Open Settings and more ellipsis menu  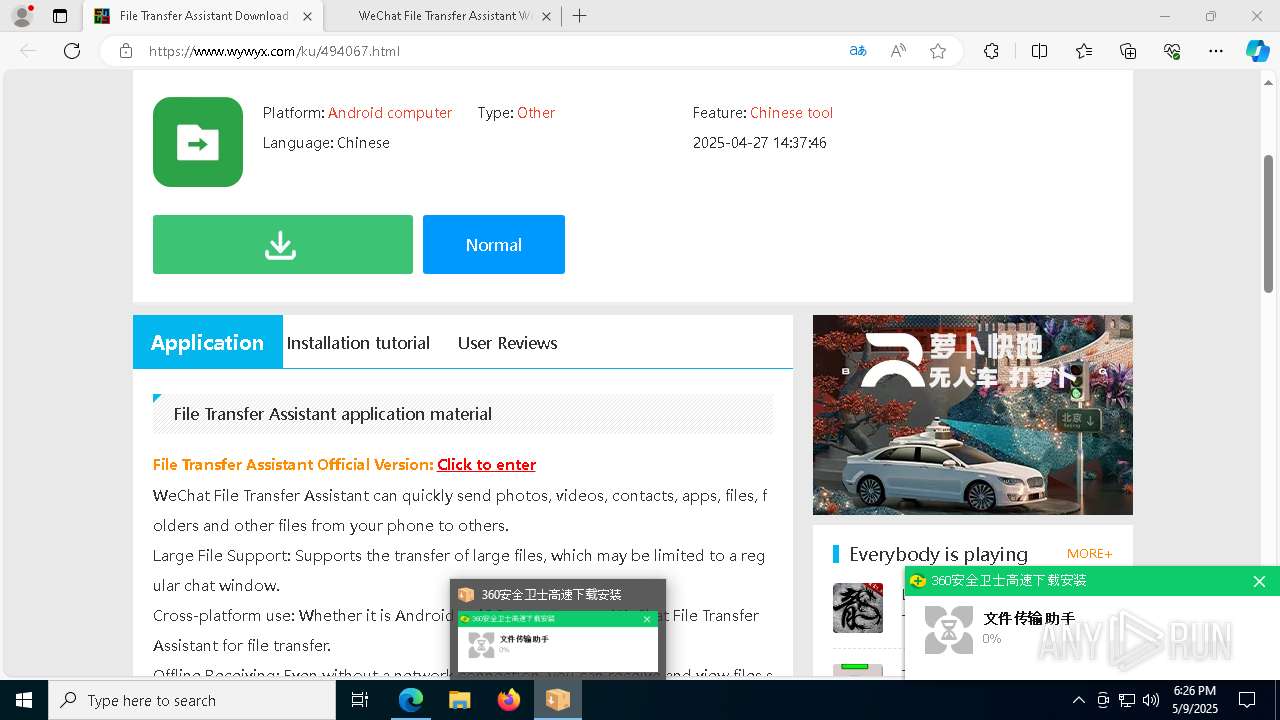tap(1216, 51)
